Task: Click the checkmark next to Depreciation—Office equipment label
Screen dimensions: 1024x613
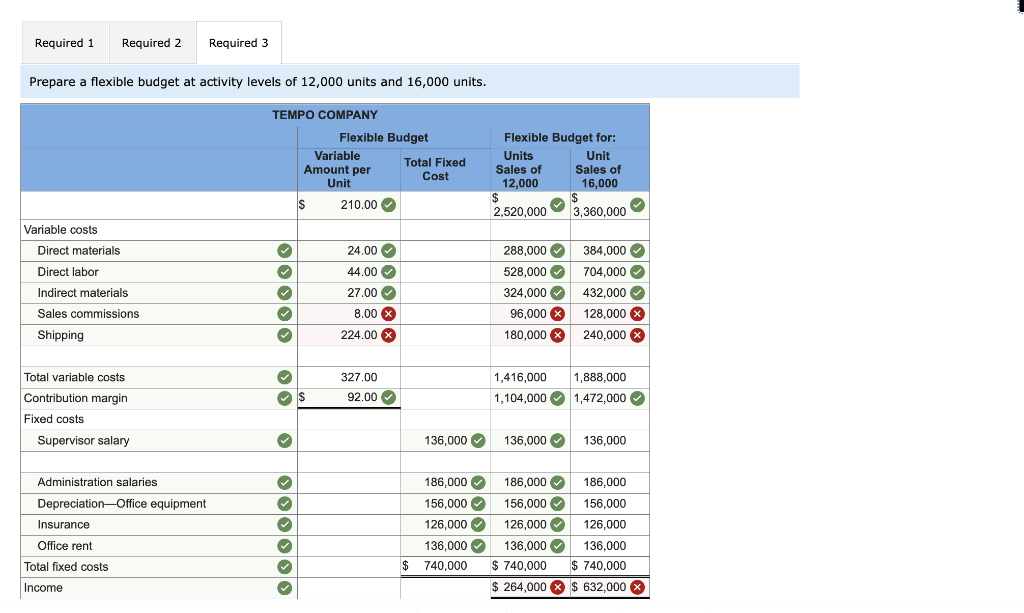Action: 285,503
